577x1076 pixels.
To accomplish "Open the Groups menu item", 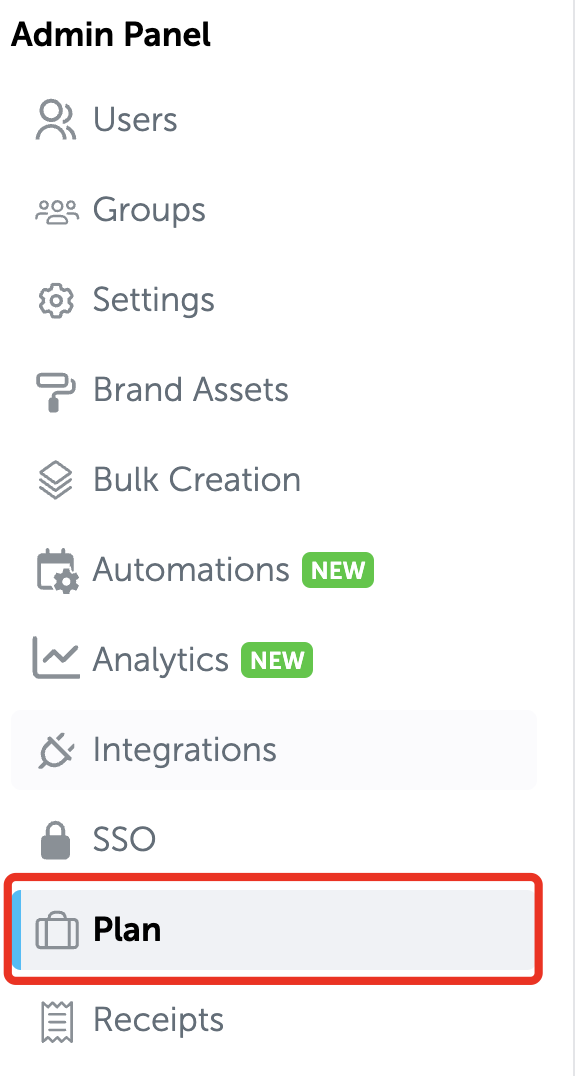I will [274, 210].
